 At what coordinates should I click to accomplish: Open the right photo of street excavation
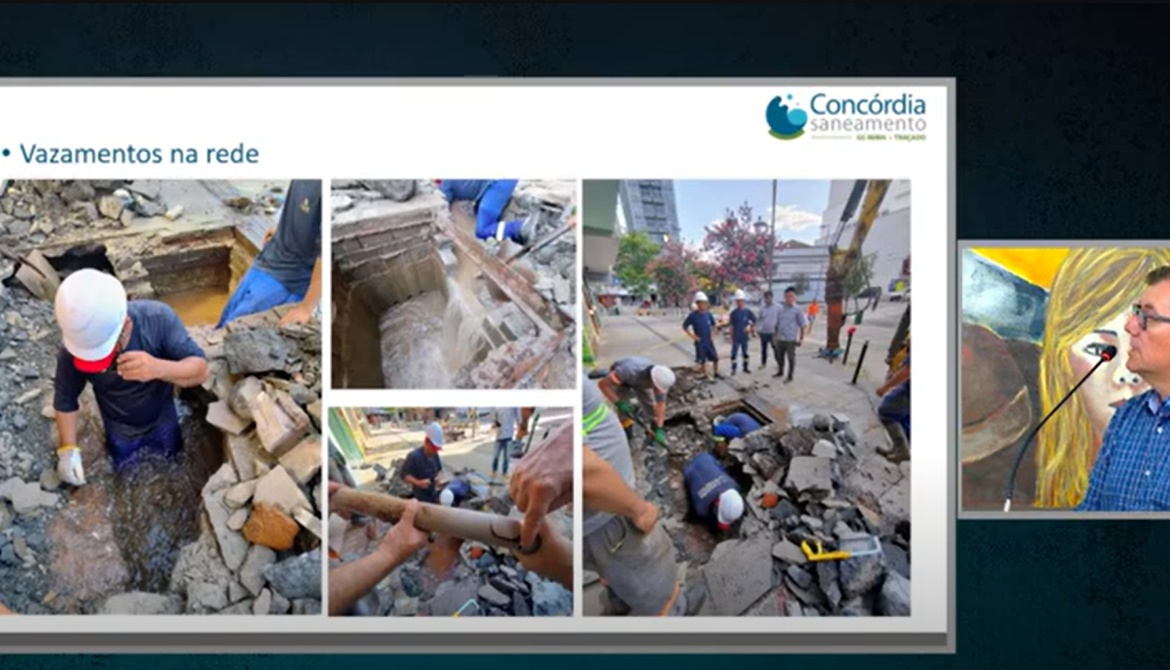pyautogui.click(x=746, y=396)
